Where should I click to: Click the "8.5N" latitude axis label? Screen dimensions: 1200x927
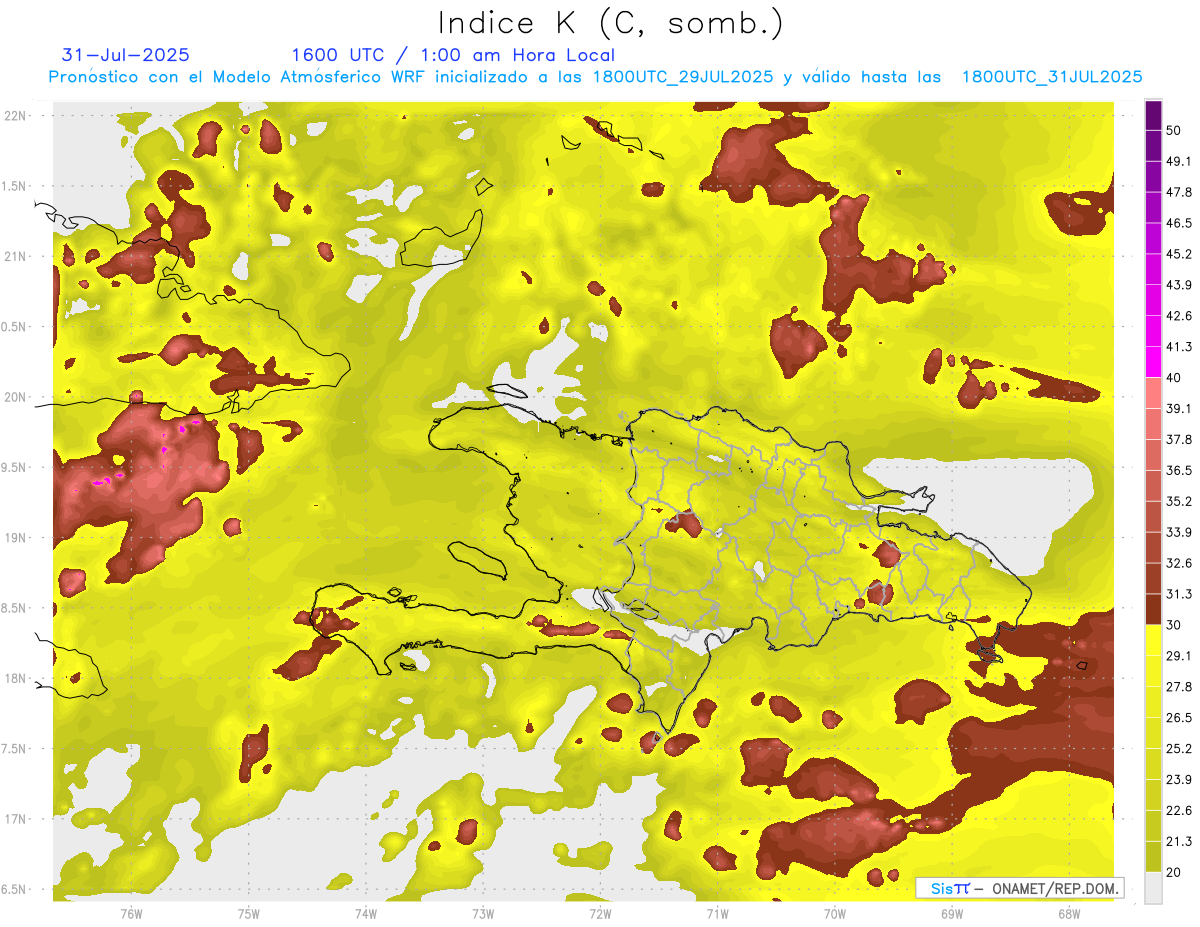(15, 608)
